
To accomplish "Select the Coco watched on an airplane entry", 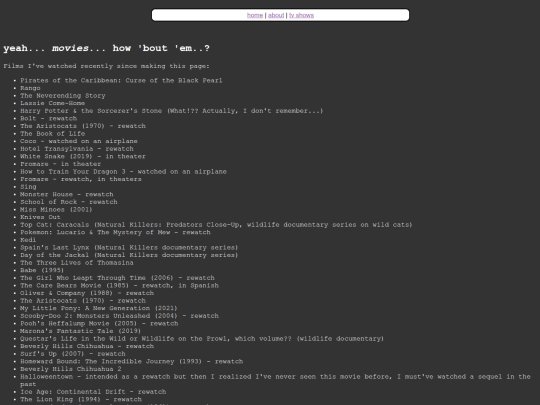I will pyautogui.click(x=79, y=141).
